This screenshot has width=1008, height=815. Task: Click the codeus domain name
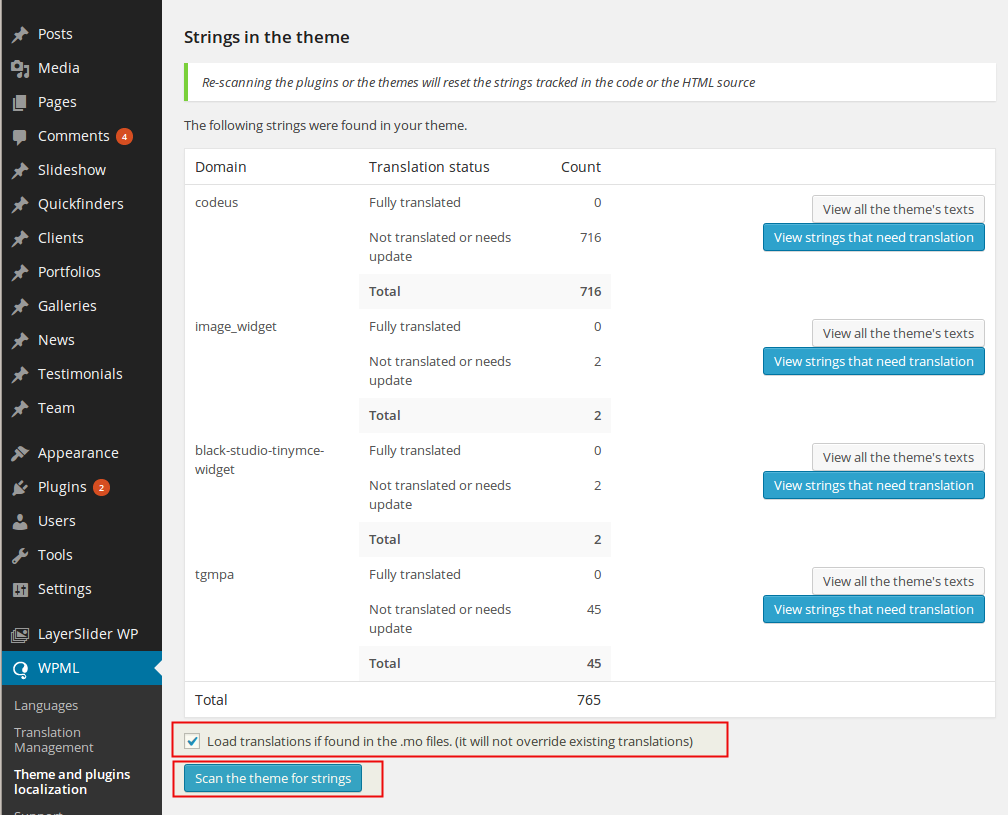(x=217, y=202)
